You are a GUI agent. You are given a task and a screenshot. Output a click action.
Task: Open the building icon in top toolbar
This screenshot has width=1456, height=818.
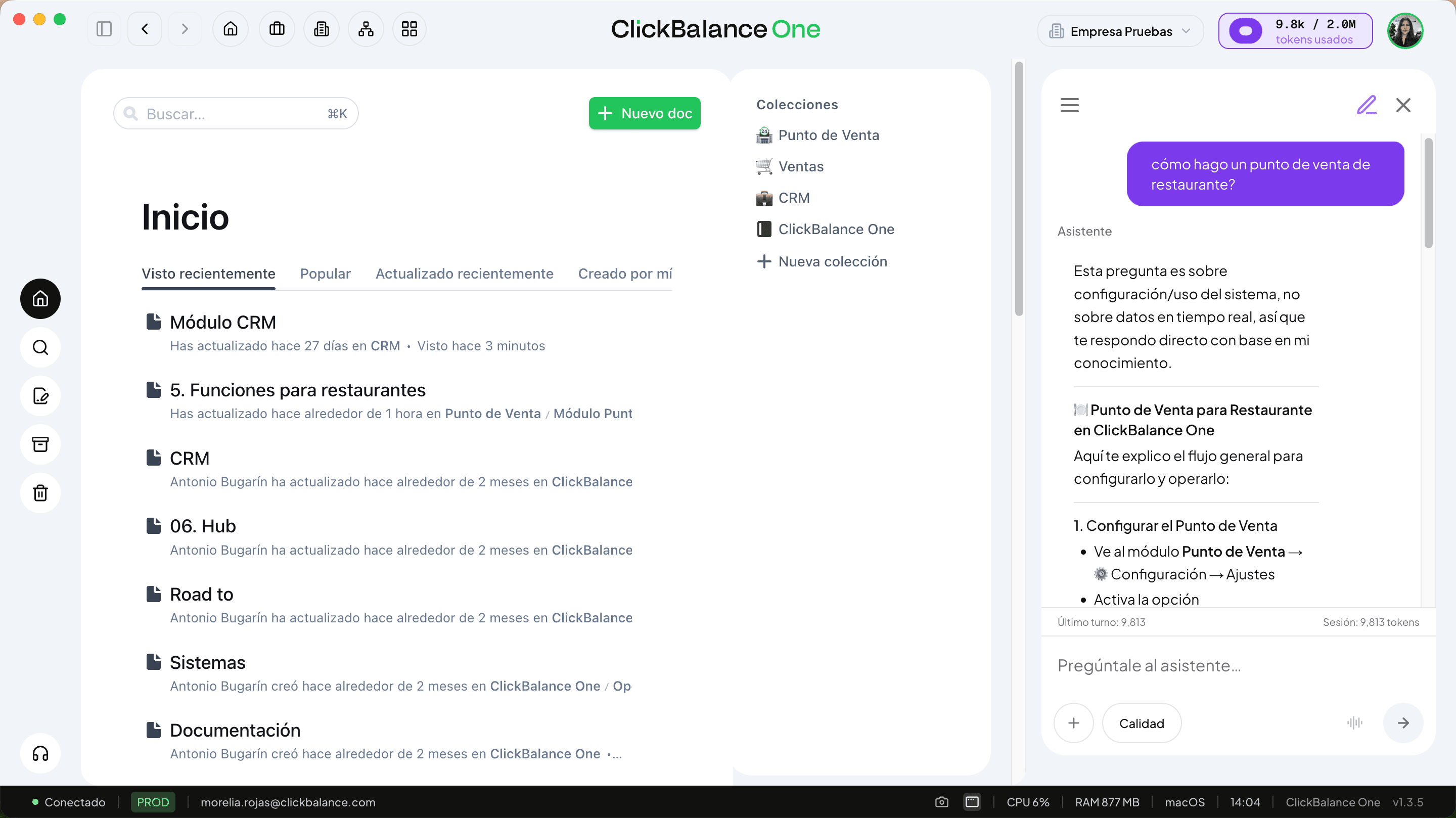322,29
